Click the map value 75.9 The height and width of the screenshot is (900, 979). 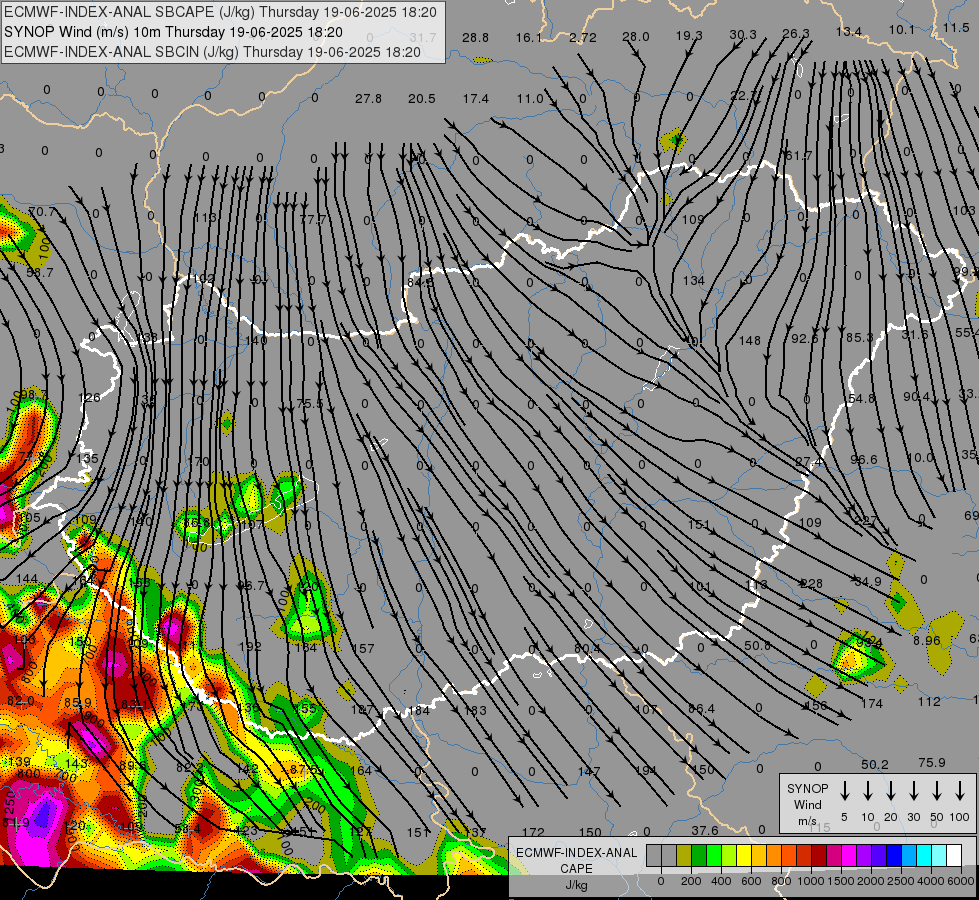932,763
